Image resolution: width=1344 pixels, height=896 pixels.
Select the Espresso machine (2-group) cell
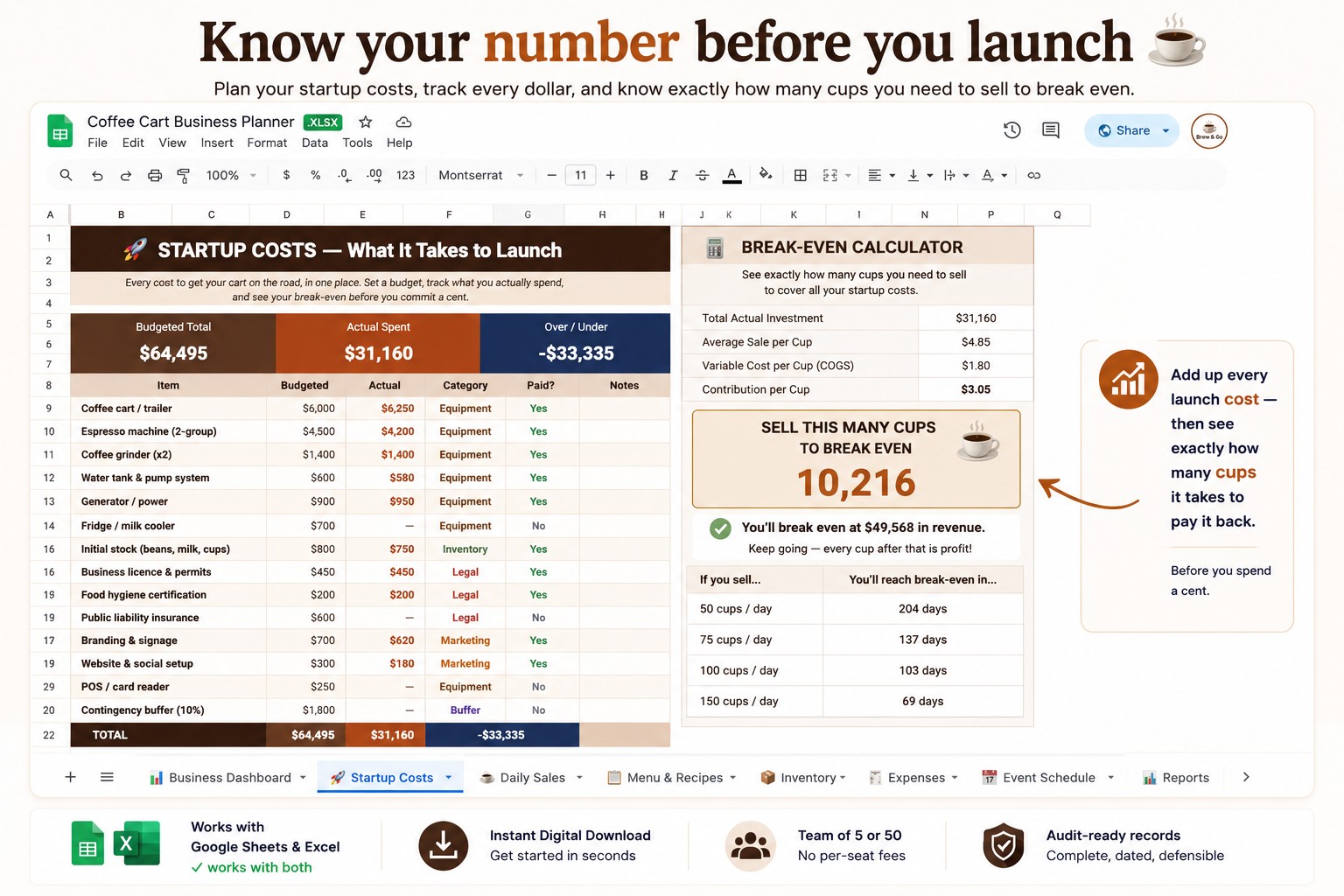click(x=168, y=431)
